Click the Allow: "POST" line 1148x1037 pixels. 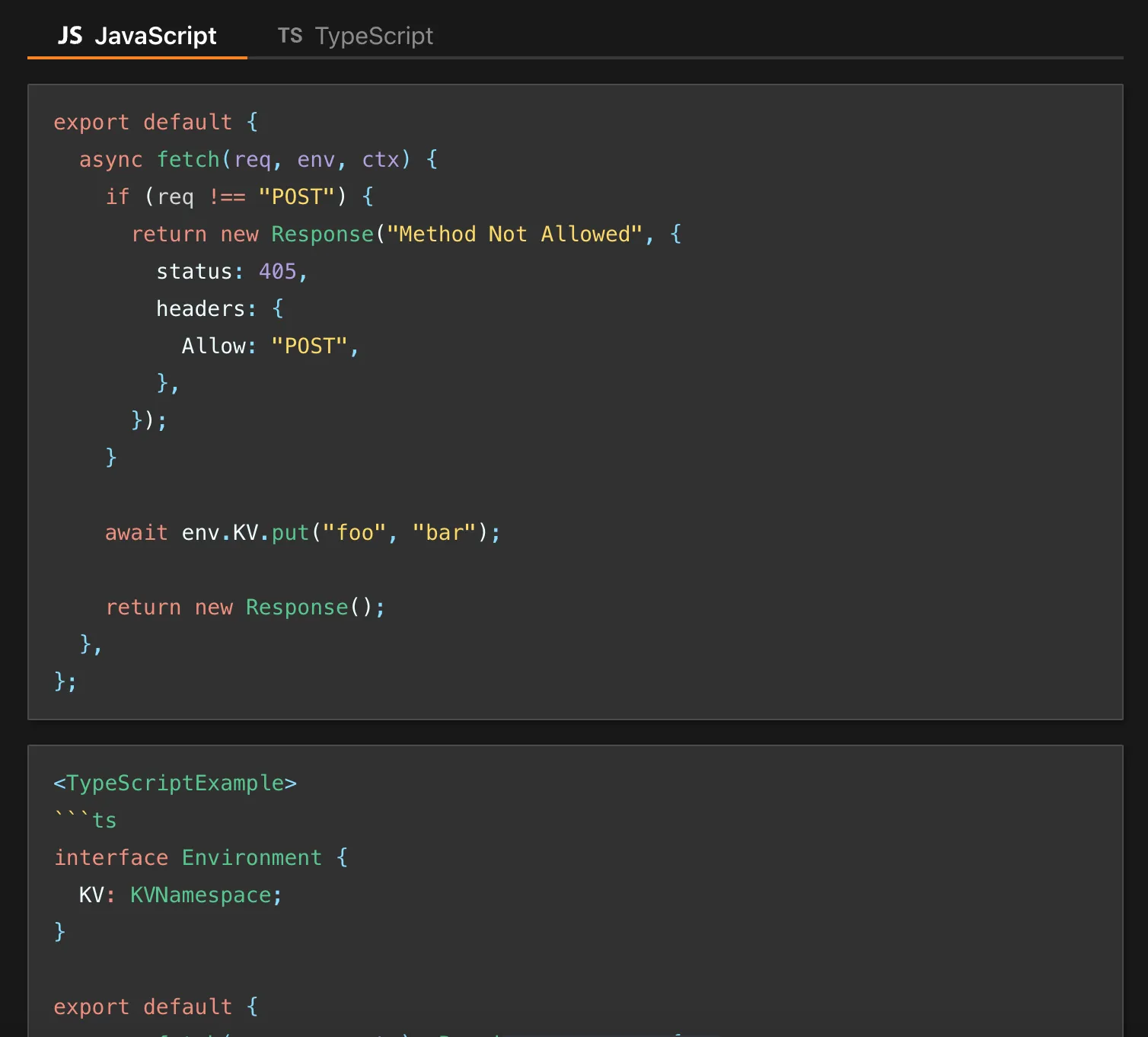click(270, 346)
